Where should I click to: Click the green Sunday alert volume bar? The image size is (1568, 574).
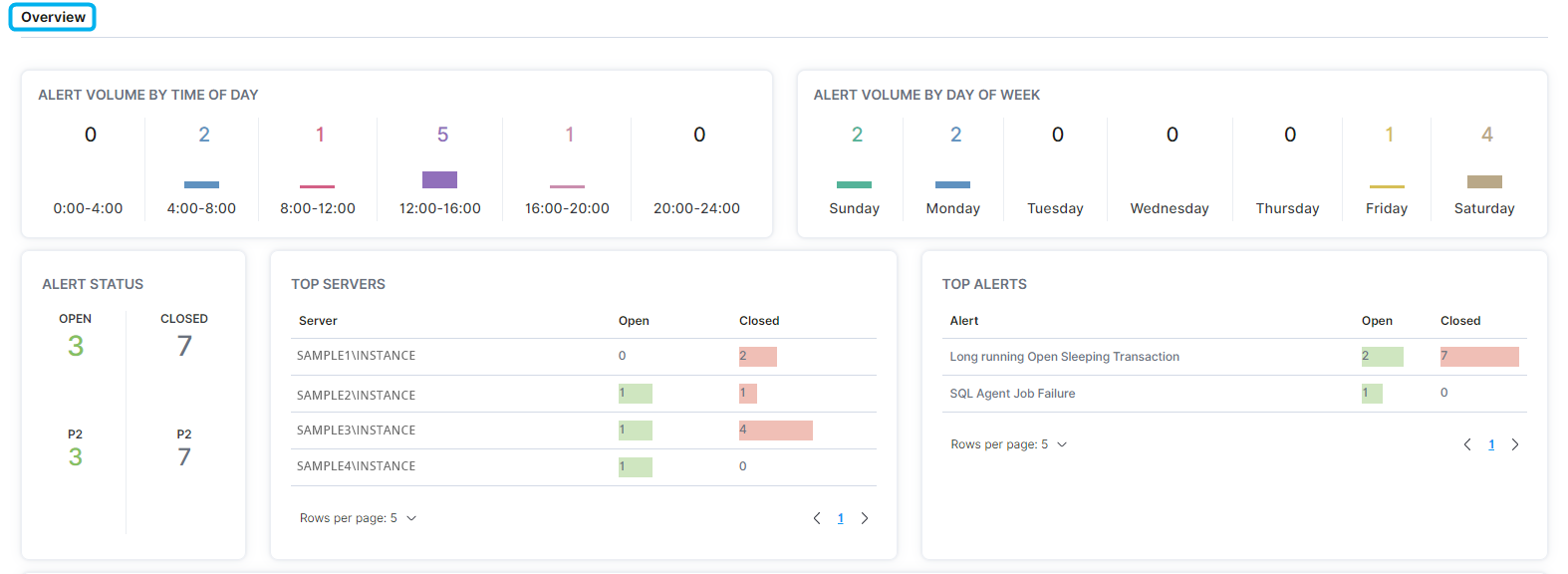coord(854,184)
